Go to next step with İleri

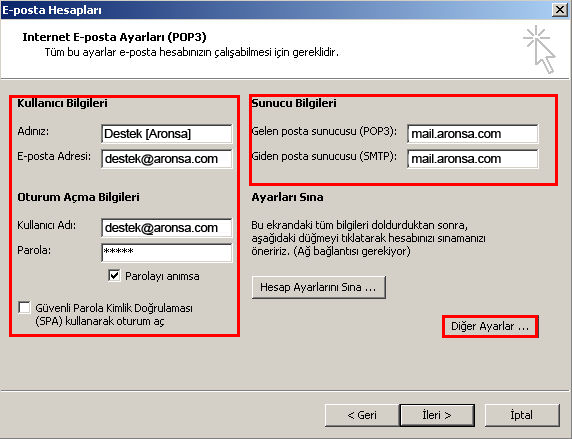pyautogui.click(x=437, y=415)
